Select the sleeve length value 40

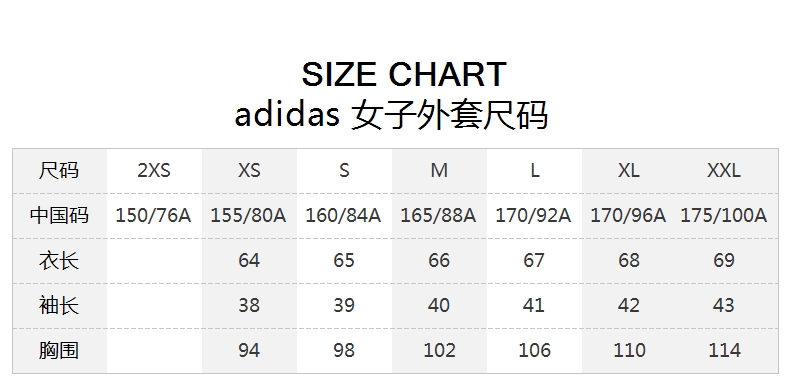point(439,305)
